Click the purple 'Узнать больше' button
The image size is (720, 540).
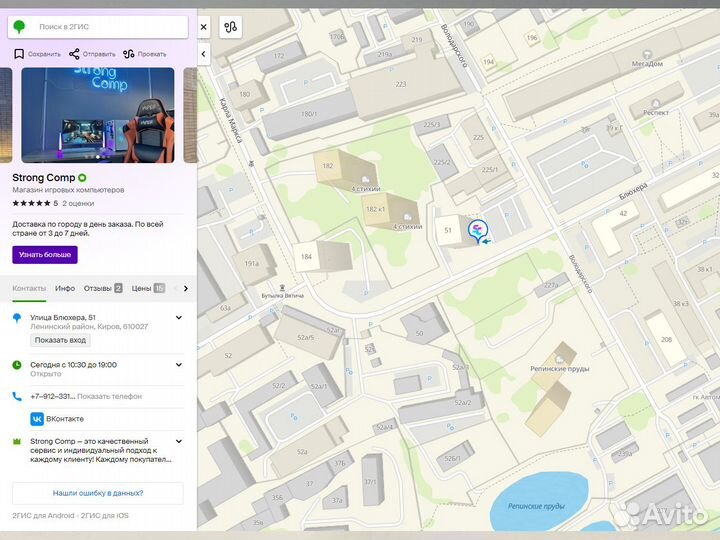[45, 254]
